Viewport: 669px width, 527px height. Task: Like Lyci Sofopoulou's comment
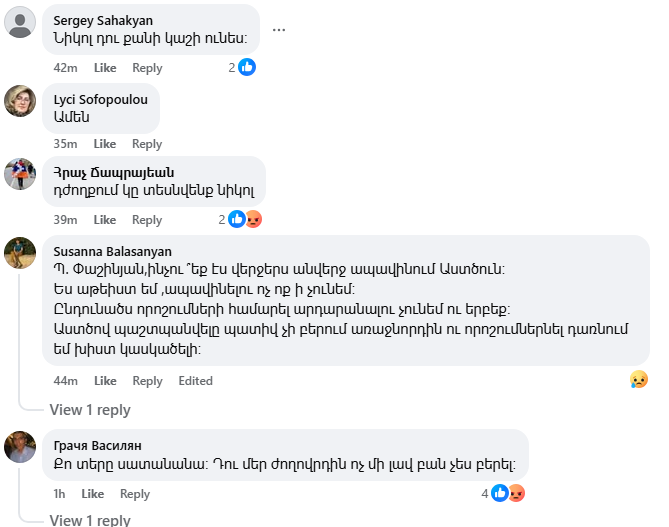point(105,144)
